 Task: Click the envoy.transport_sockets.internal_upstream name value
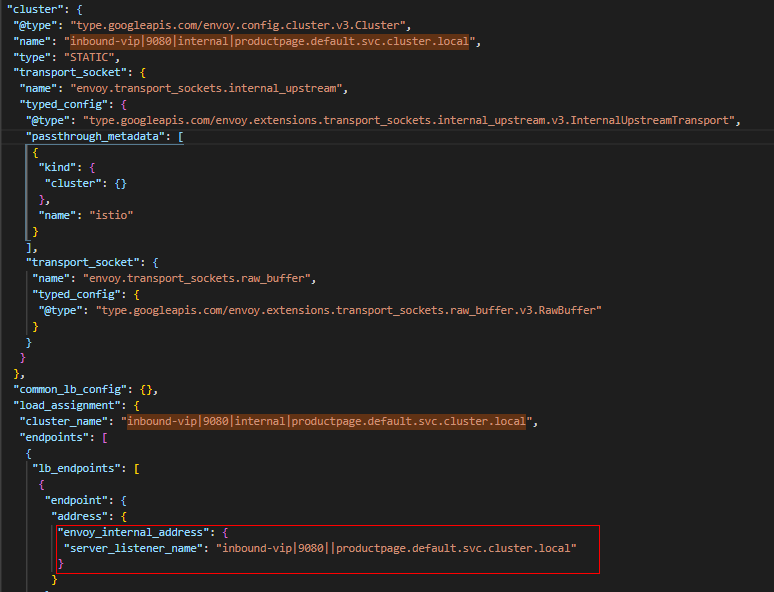[206, 88]
